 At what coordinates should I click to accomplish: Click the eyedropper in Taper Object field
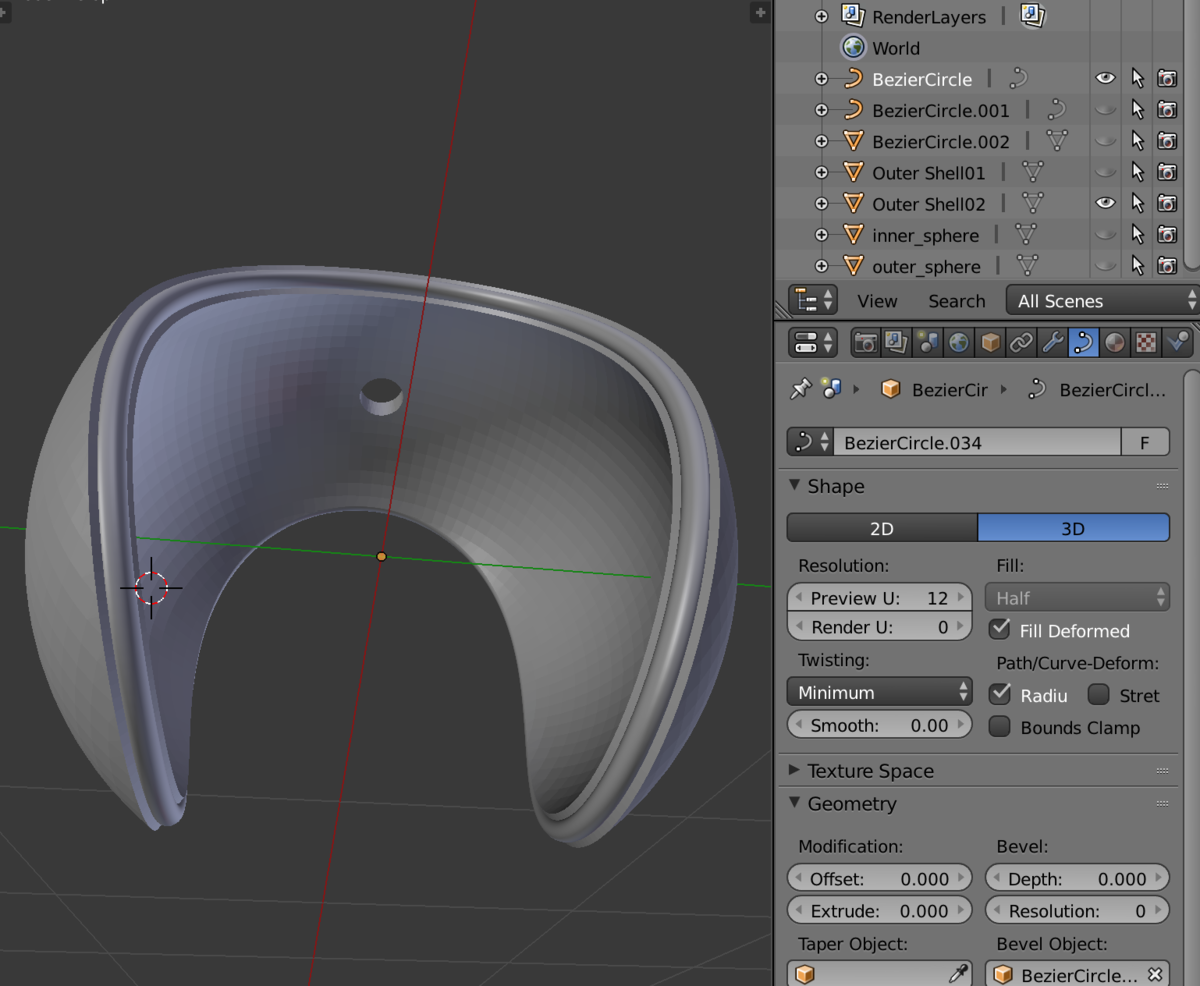click(958, 974)
